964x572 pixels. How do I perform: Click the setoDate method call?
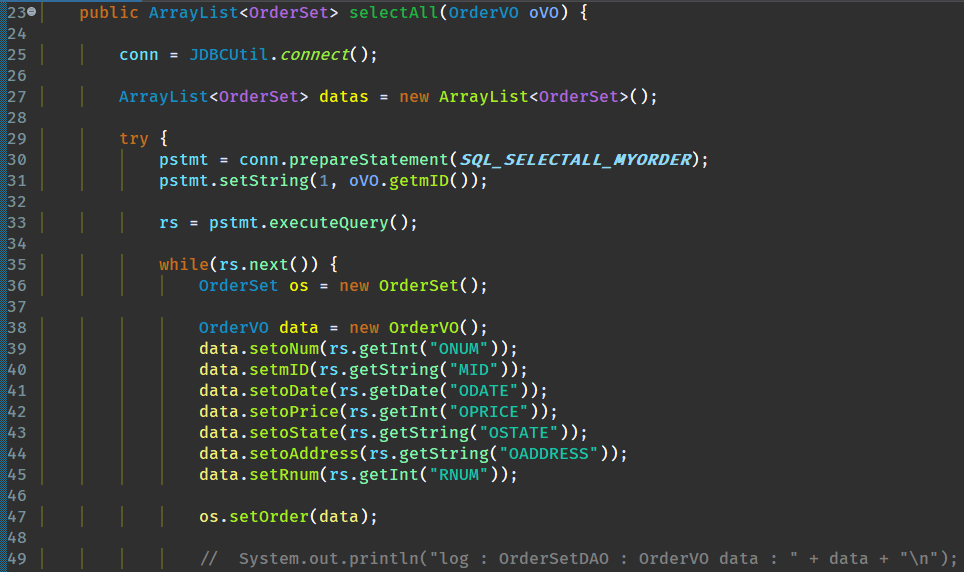pos(289,391)
